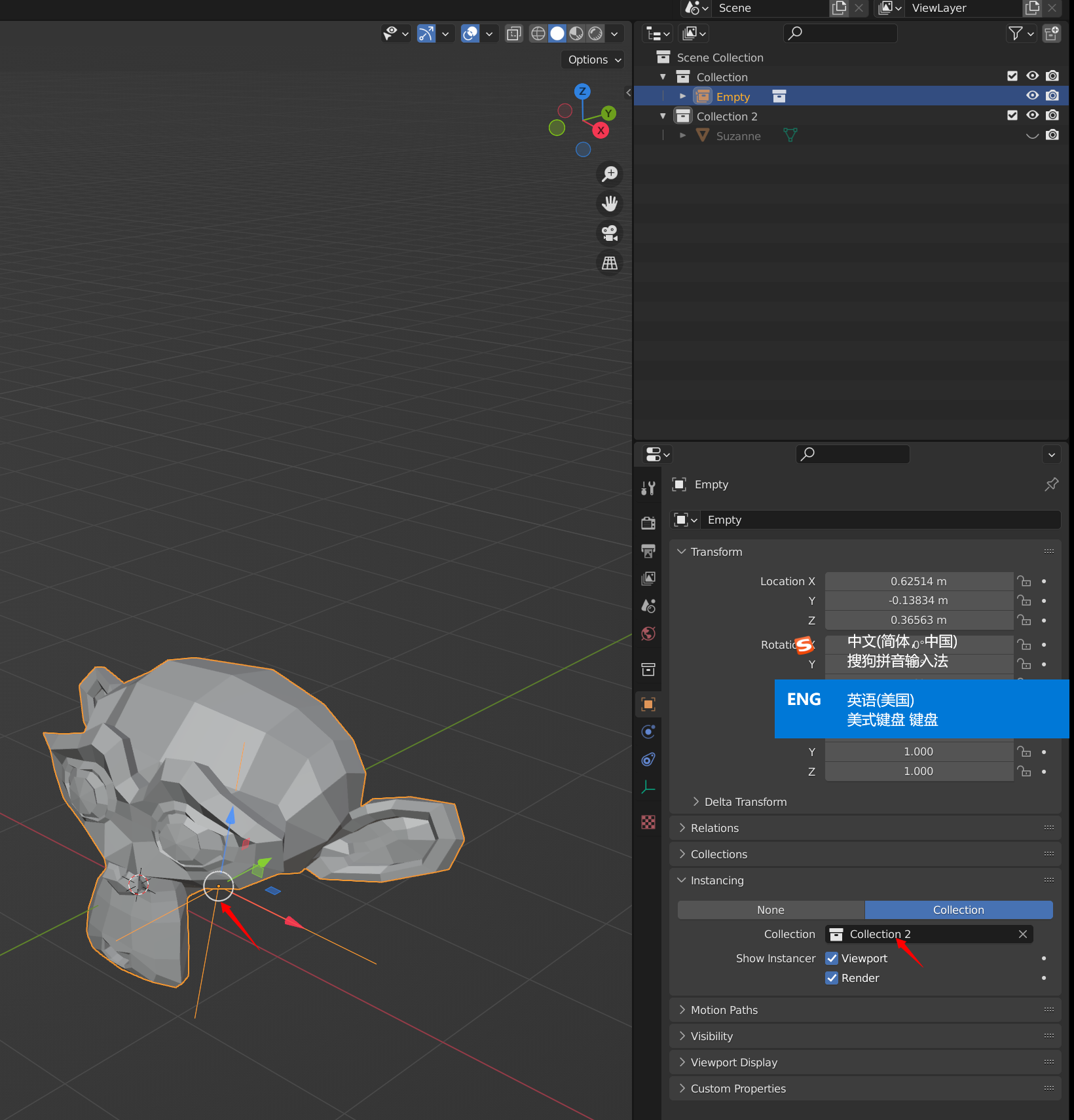This screenshot has width=1074, height=1120.
Task: Open the Tool properties tab
Action: (648, 488)
